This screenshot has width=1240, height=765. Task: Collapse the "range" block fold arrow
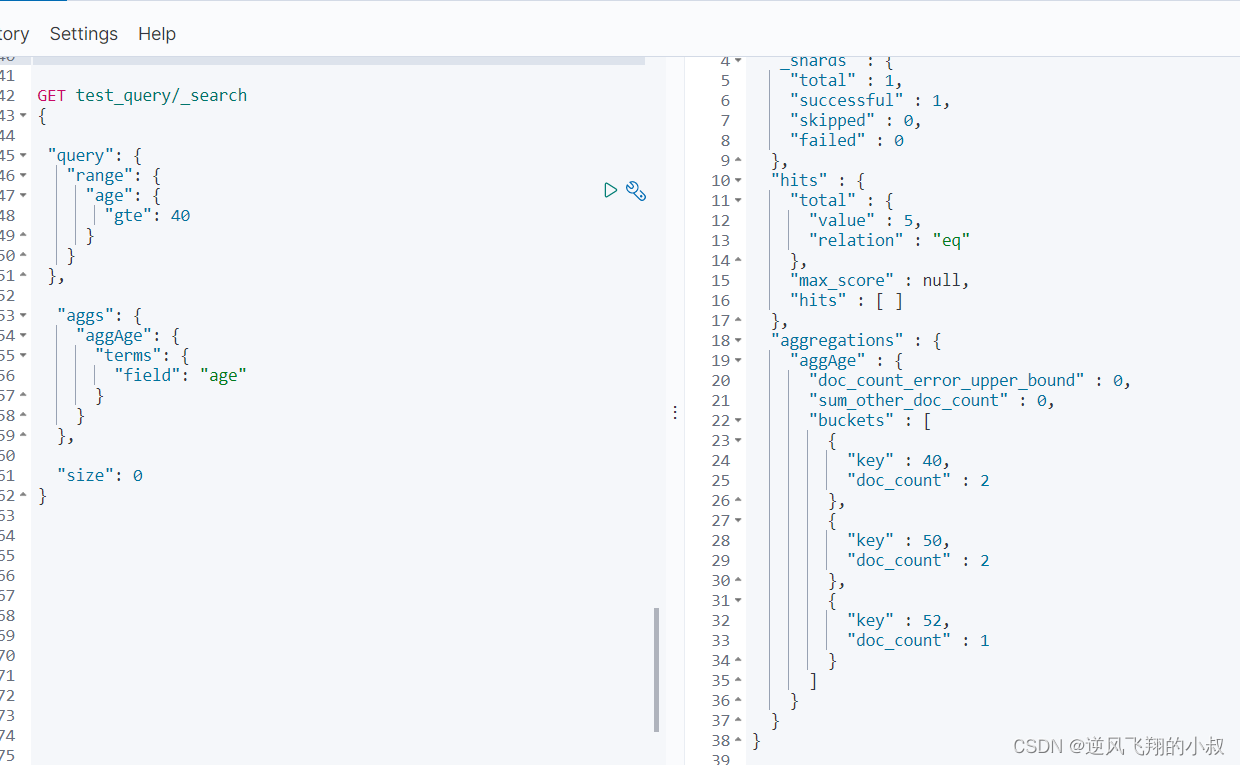click(23, 176)
